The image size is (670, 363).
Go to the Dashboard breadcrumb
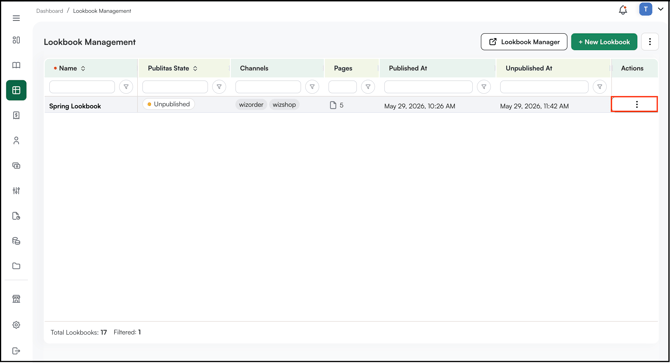(50, 11)
